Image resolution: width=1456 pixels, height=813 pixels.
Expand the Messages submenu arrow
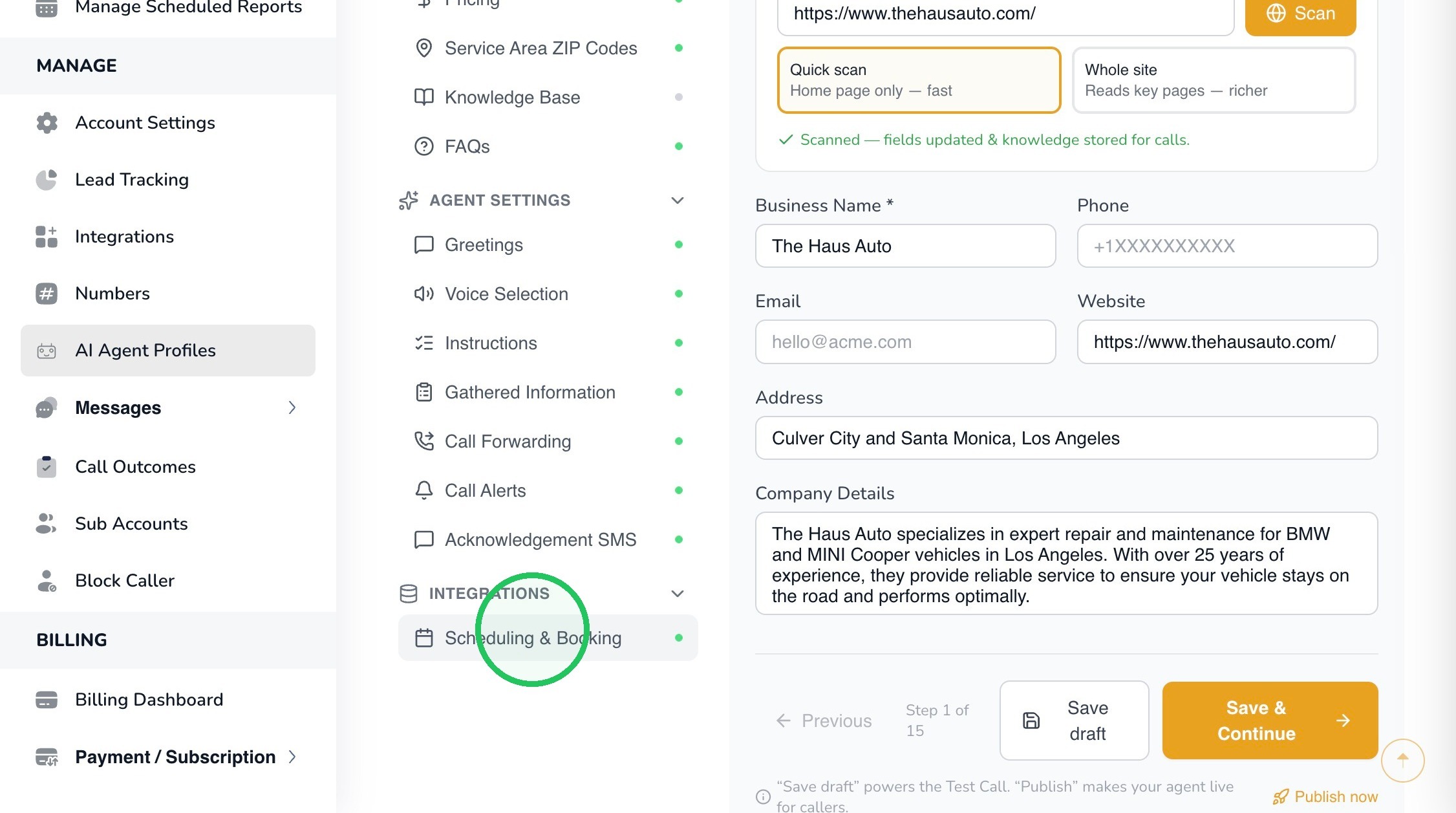292,407
